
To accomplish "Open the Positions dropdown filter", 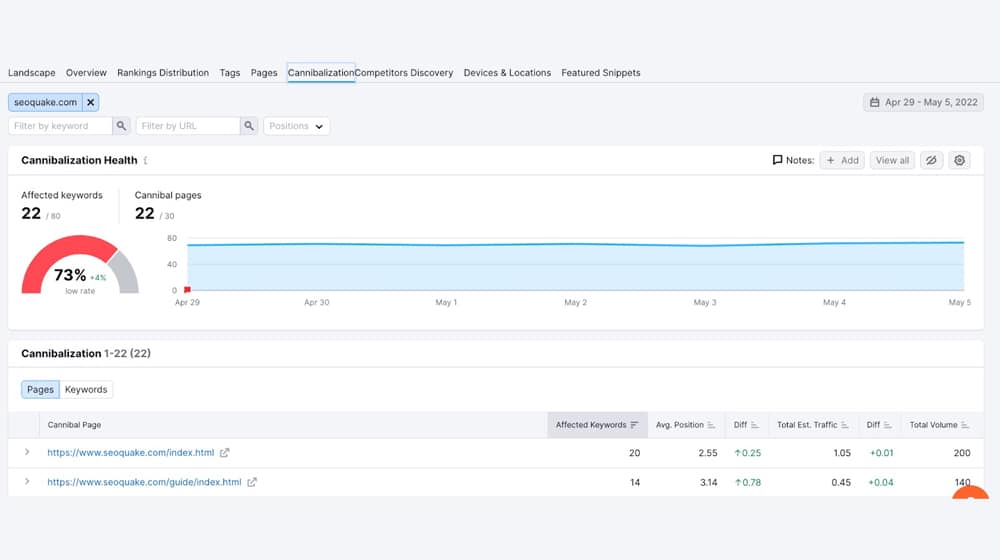I will tap(297, 126).
